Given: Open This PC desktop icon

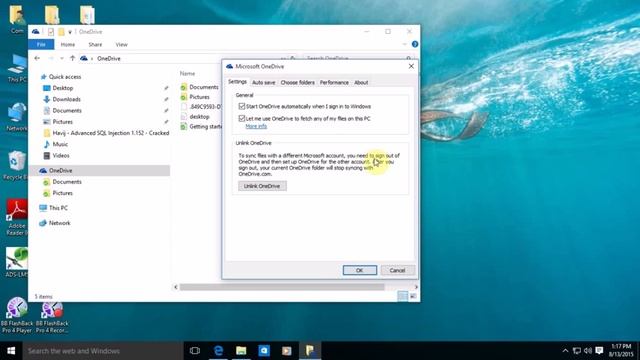Looking at the screenshot, I should tap(17, 69).
